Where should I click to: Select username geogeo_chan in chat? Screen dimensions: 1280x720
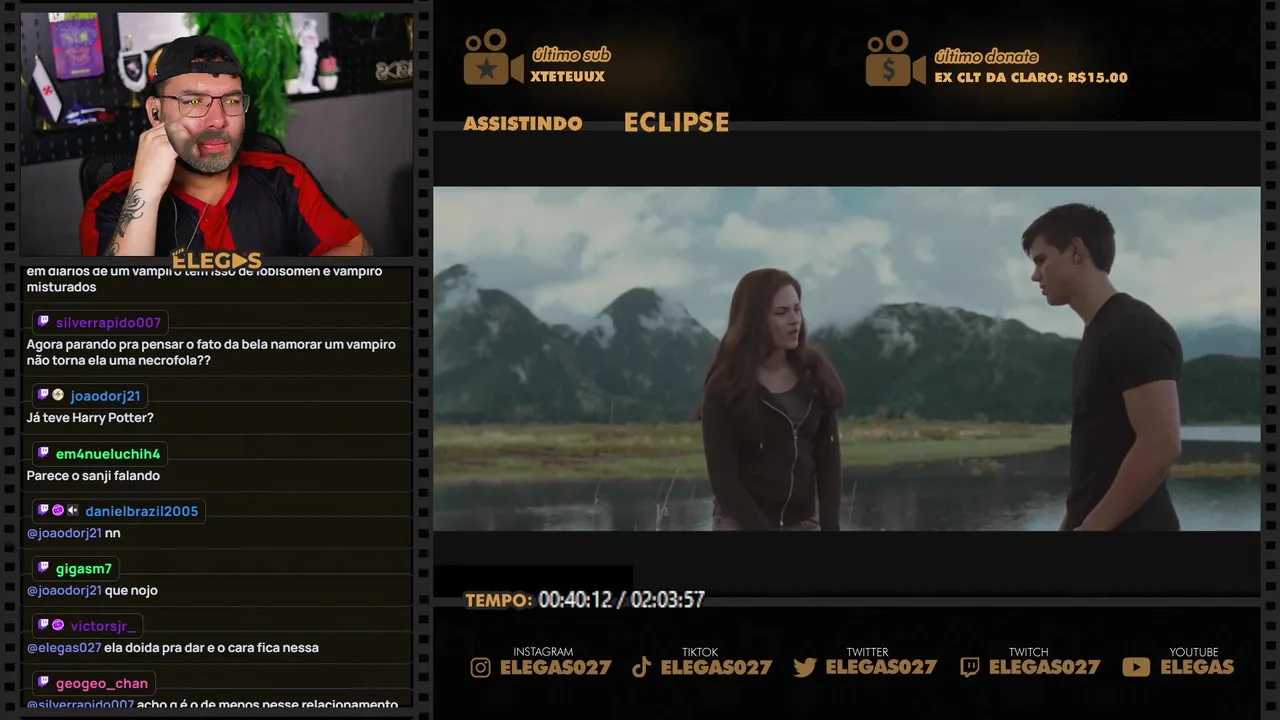[102, 684]
